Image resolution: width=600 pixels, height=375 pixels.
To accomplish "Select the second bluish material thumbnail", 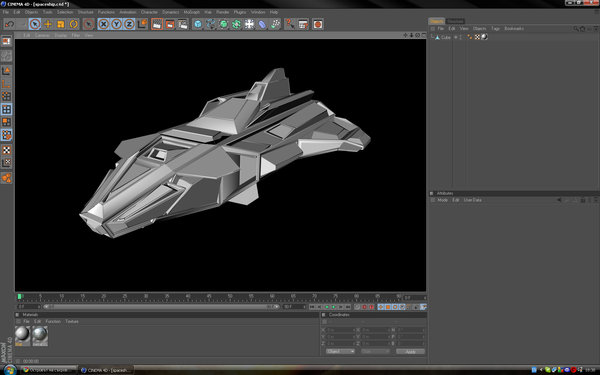I will 40,335.
